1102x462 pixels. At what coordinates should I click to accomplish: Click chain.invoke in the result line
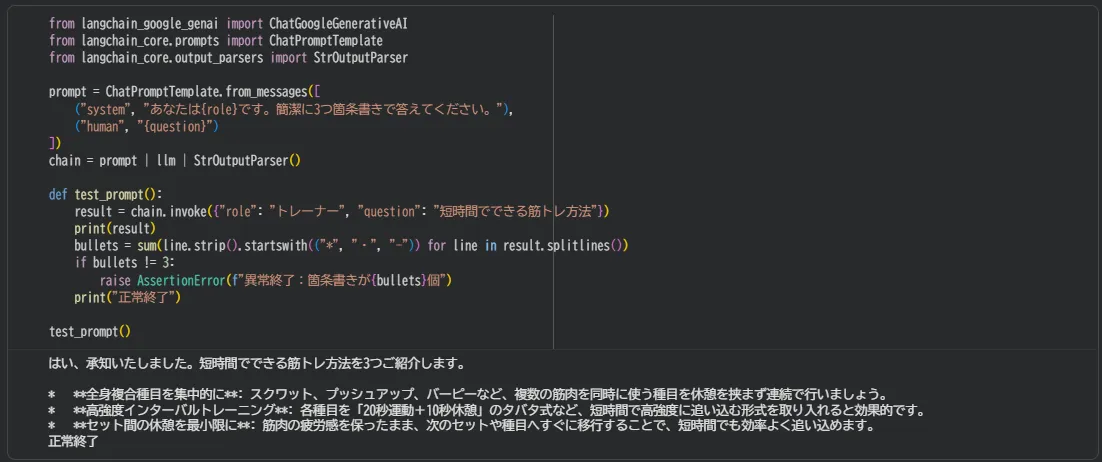point(166,211)
